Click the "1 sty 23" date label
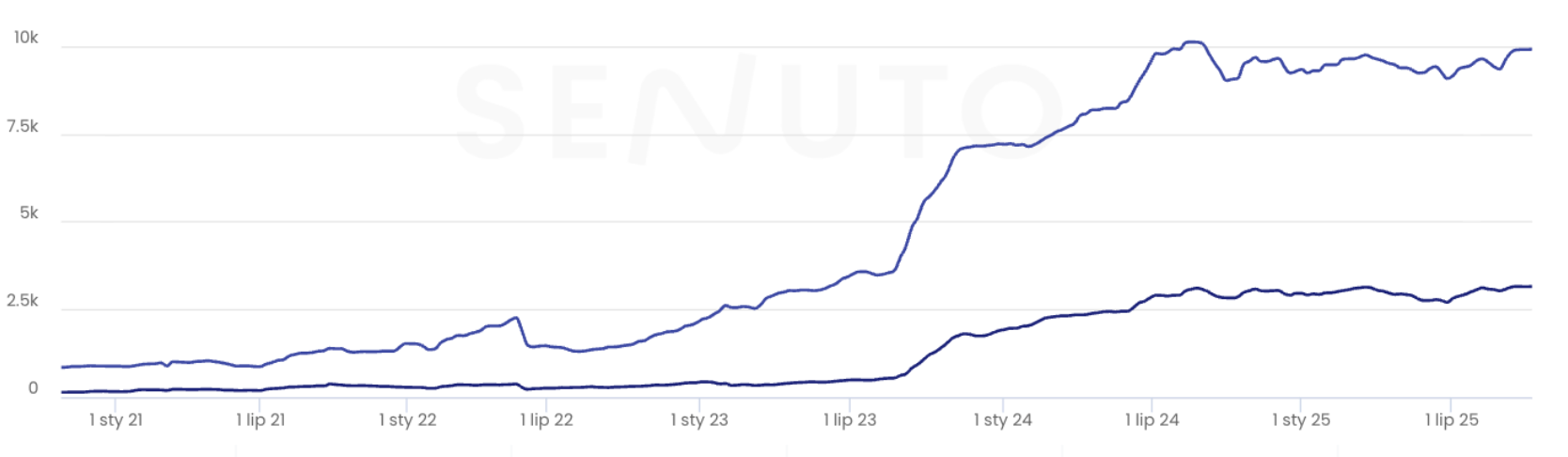 (x=698, y=420)
